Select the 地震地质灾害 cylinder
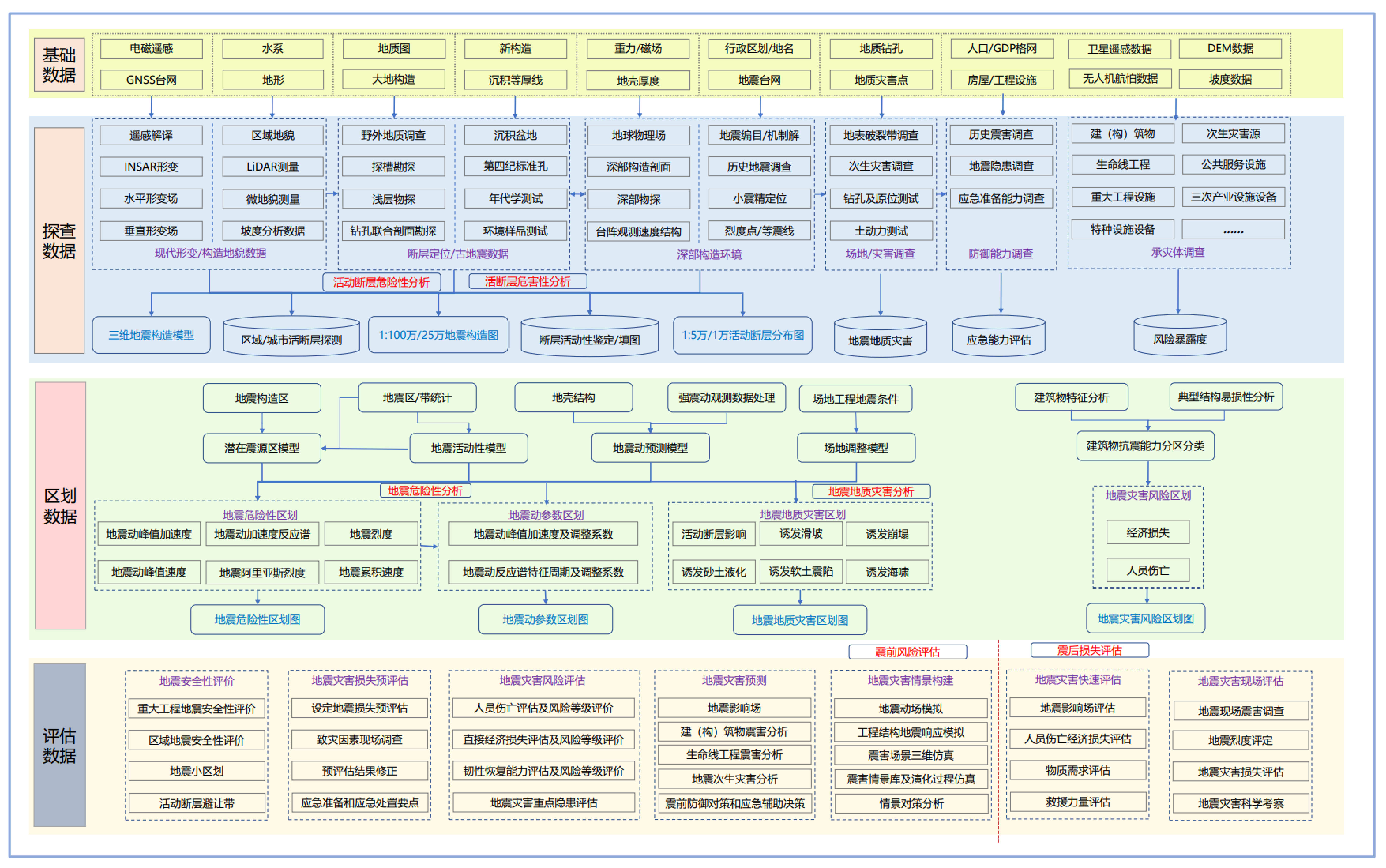The width and height of the screenshot is (1386, 868). pos(880,337)
